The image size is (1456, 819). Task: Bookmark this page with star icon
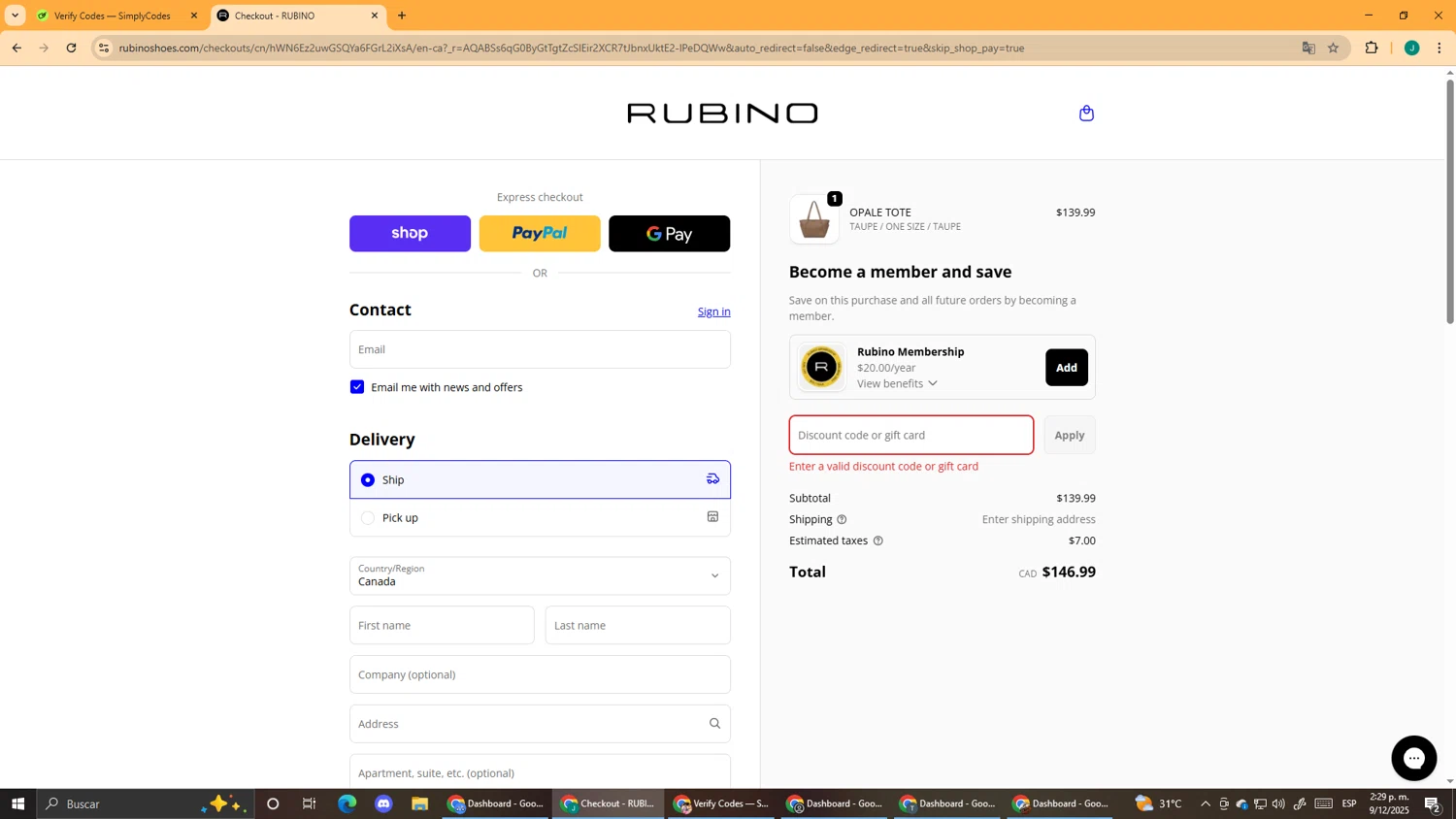point(1333,48)
